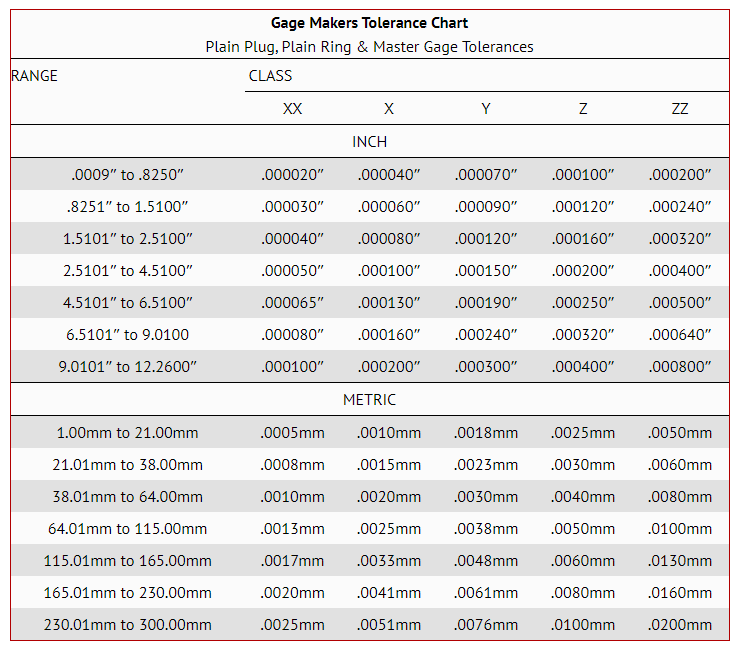Select the .0009" to .8250" range cell
740x652 pixels.
(x=127, y=175)
